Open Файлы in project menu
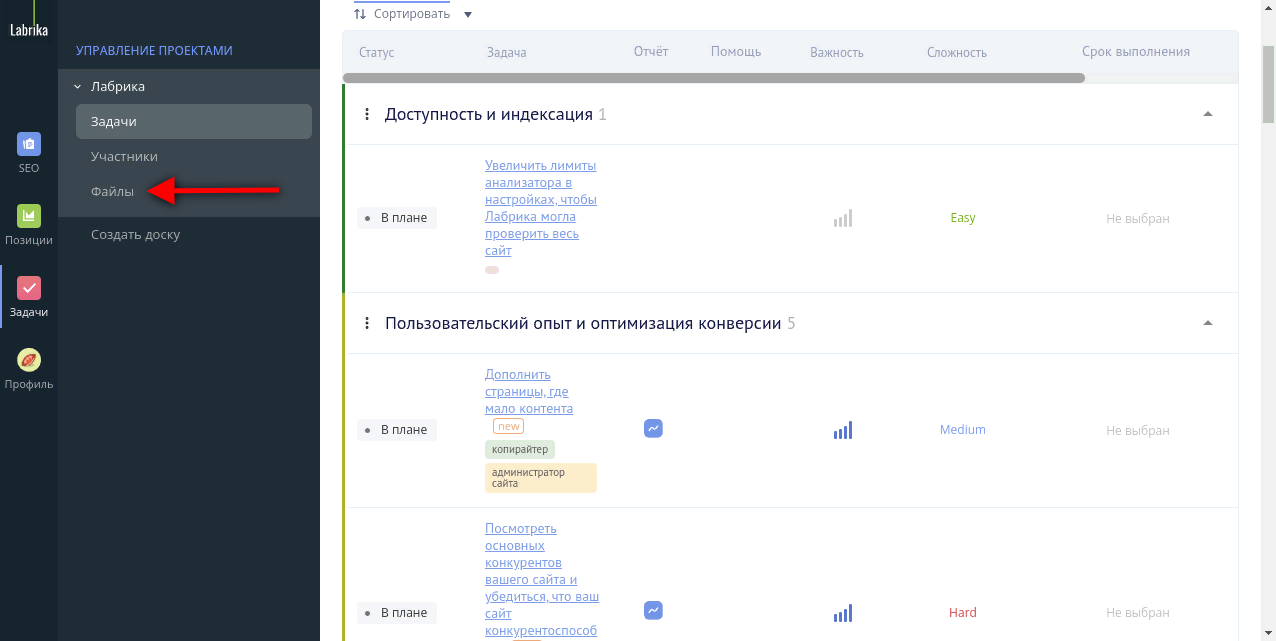The height and width of the screenshot is (641, 1276). 112,192
